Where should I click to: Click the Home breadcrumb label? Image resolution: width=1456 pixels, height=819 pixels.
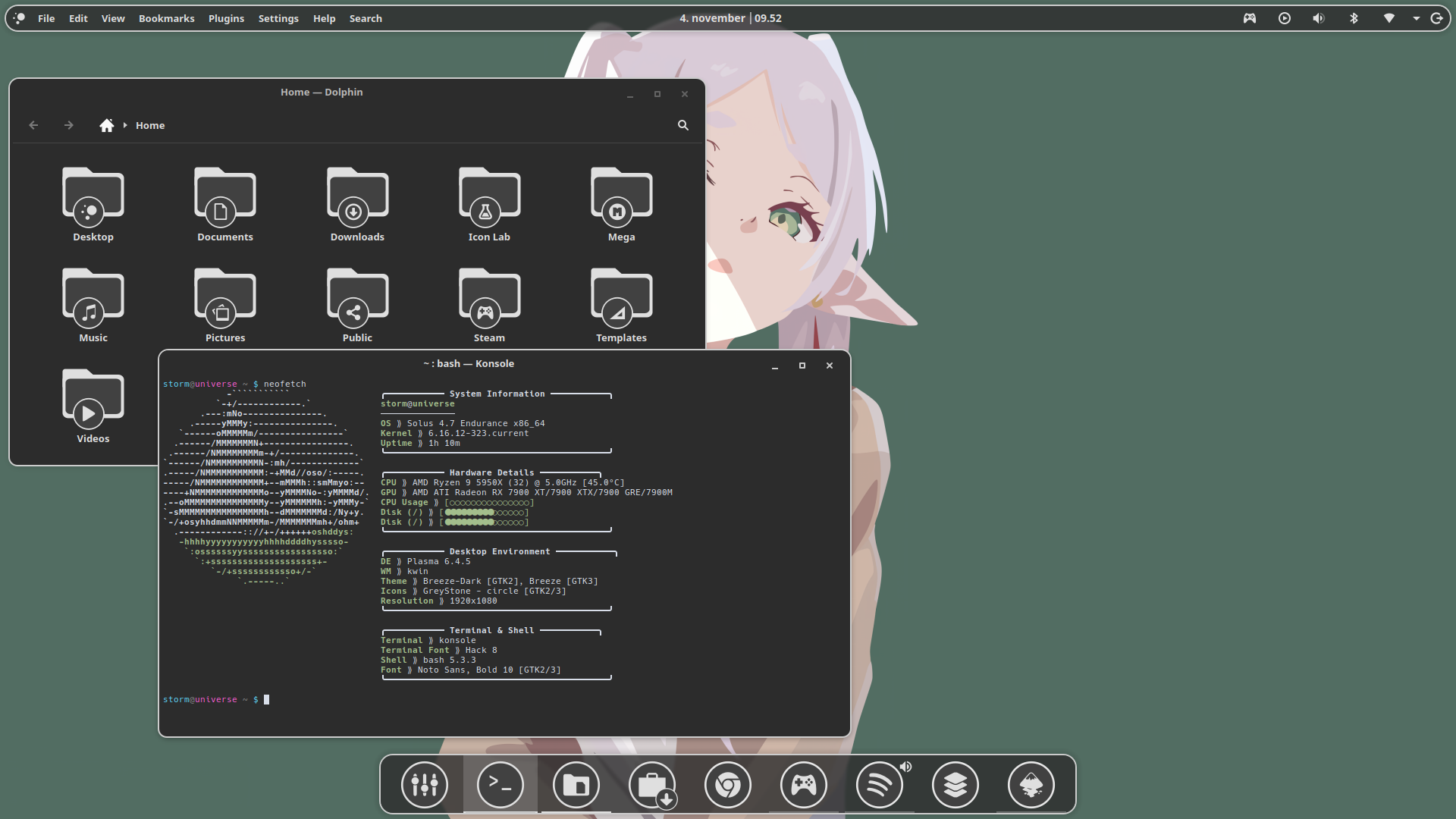pos(150,126)
